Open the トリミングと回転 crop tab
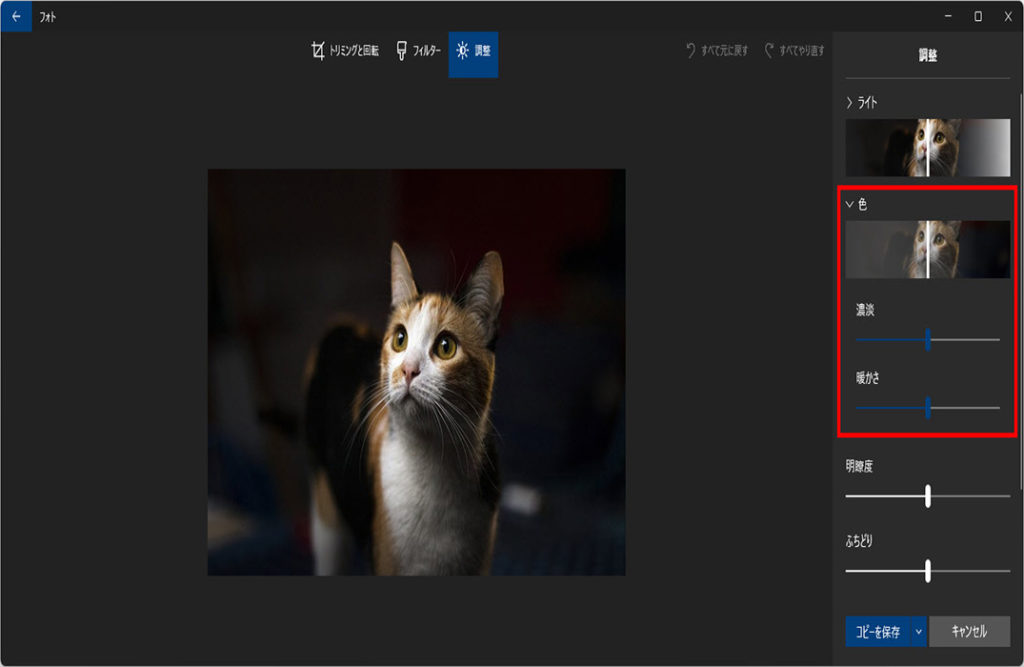1024x667 pixels. (x=345, y=51)
